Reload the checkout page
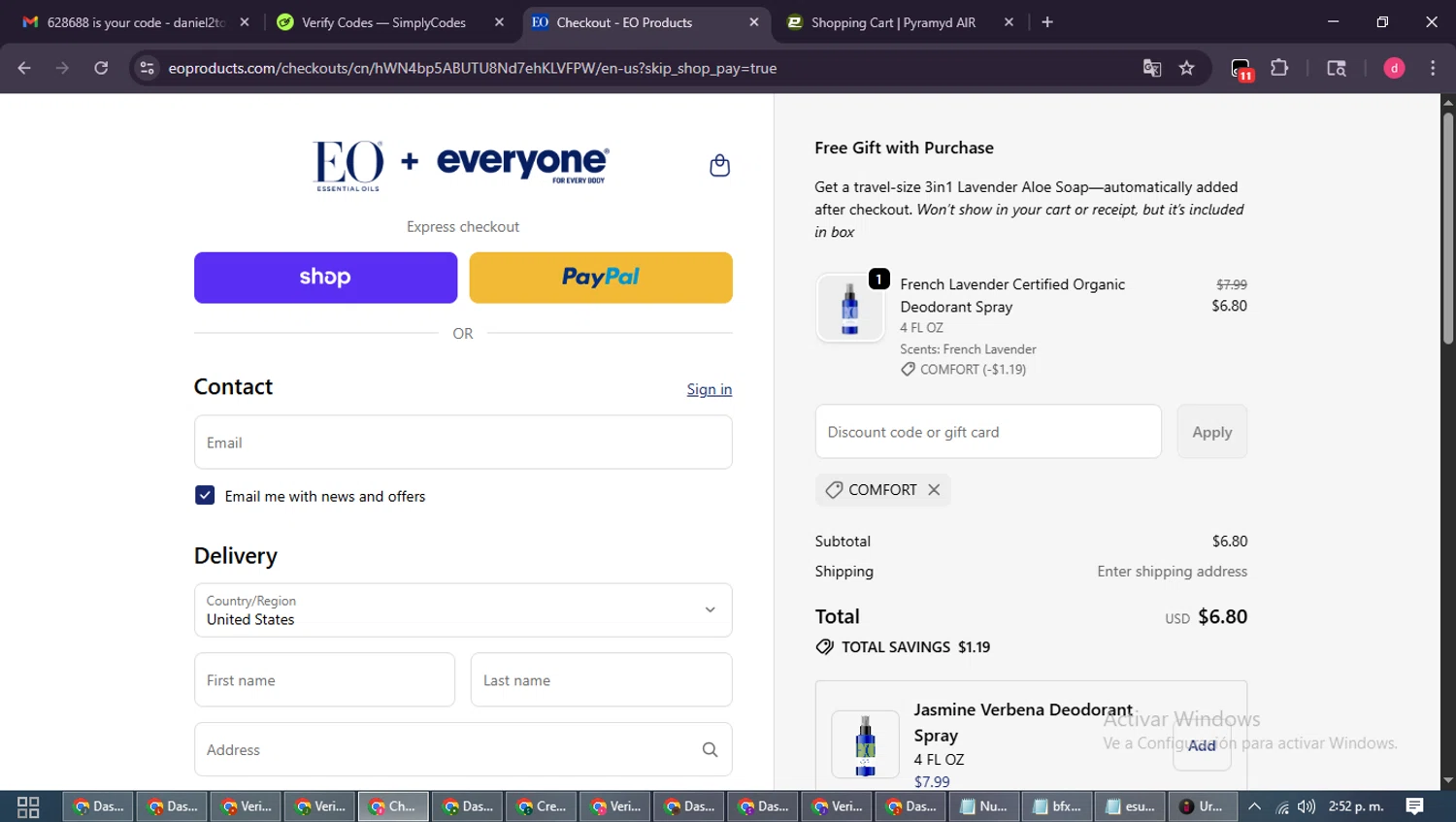The image size is (1456, 822). point(101,68)
